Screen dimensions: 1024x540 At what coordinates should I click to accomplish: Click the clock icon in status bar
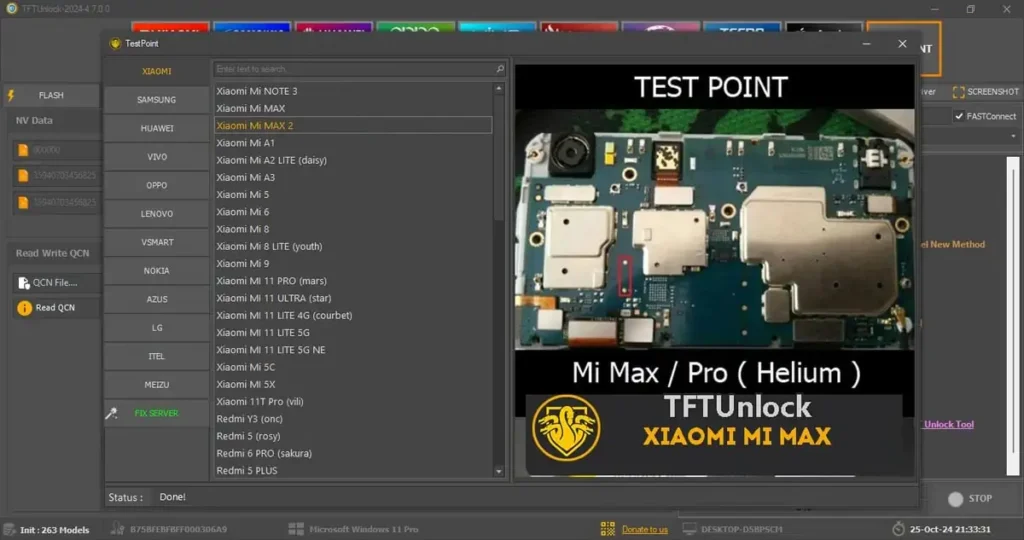pos(899,529)
